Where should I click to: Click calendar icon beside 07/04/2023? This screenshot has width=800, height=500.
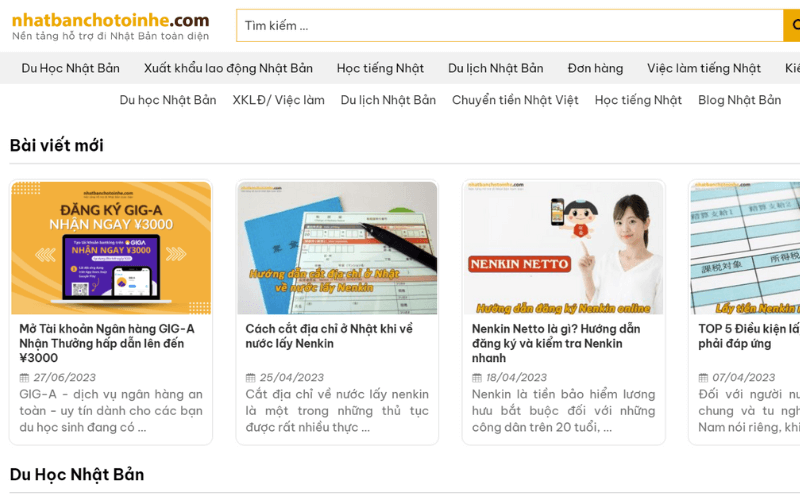703,378
